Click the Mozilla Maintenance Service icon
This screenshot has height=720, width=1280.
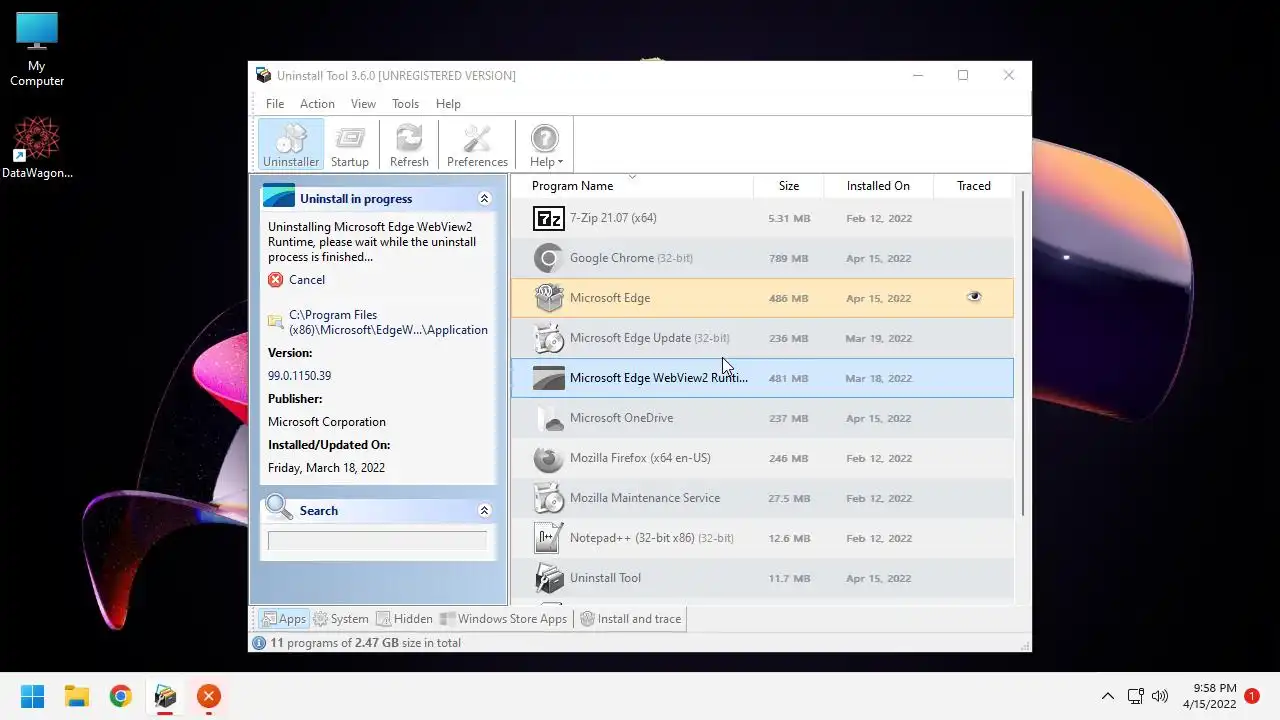[548, 498]
